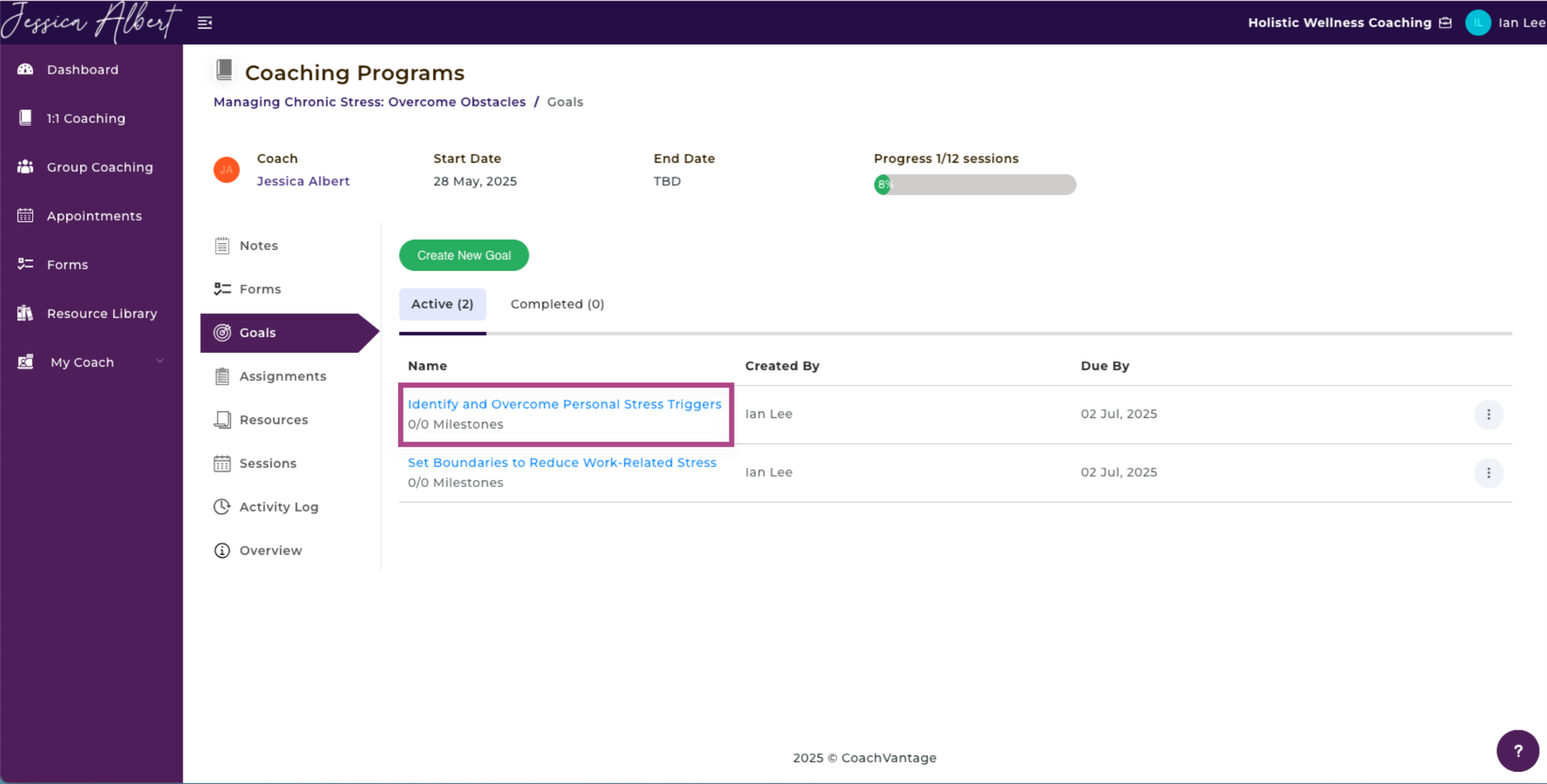The height and width of the screenshot is (784, 1547).
Task: Click the 28 May, 2025 start date
Action: 475,181
